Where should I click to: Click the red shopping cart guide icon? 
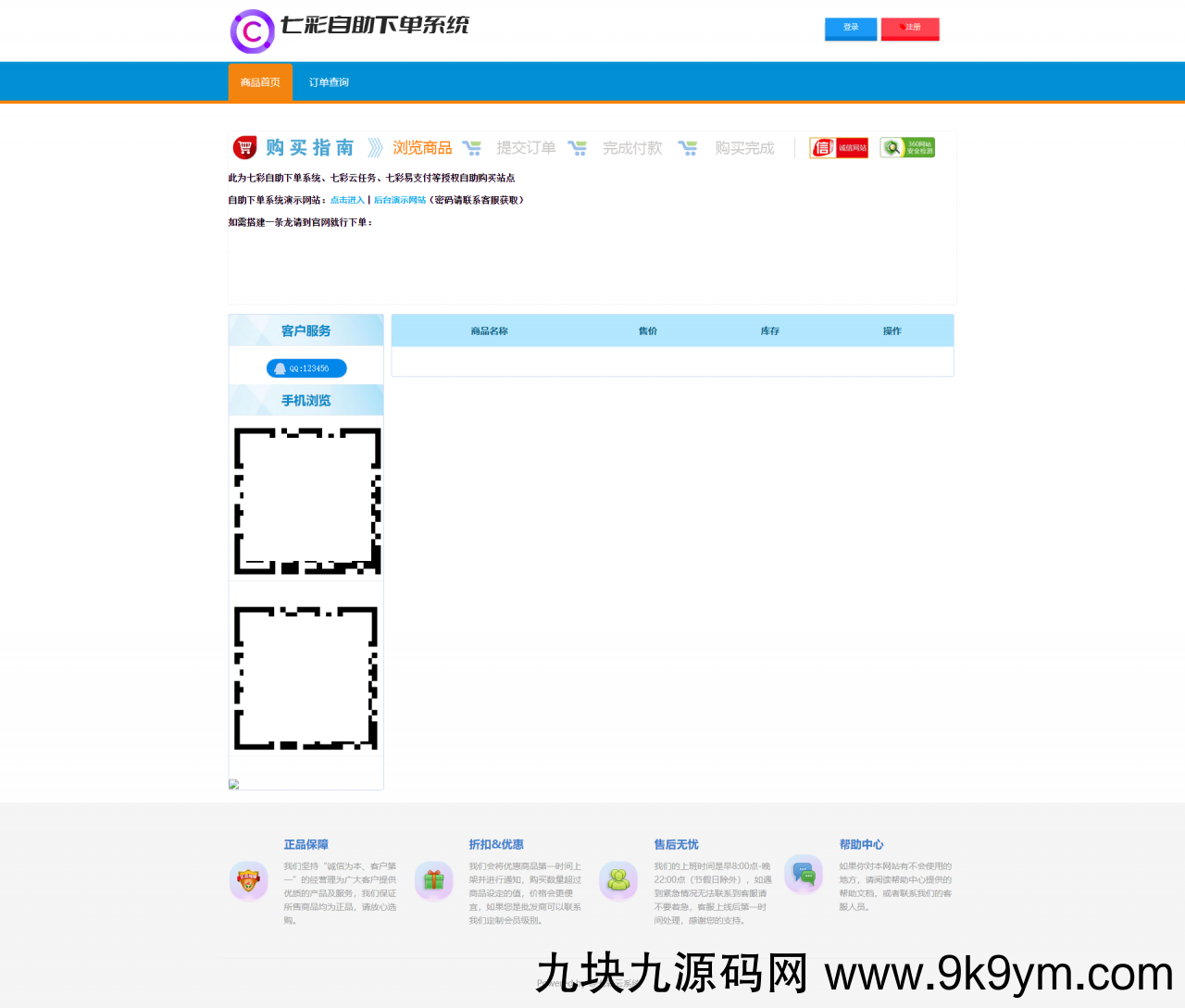pyautogui.click(x=244, y=148)
